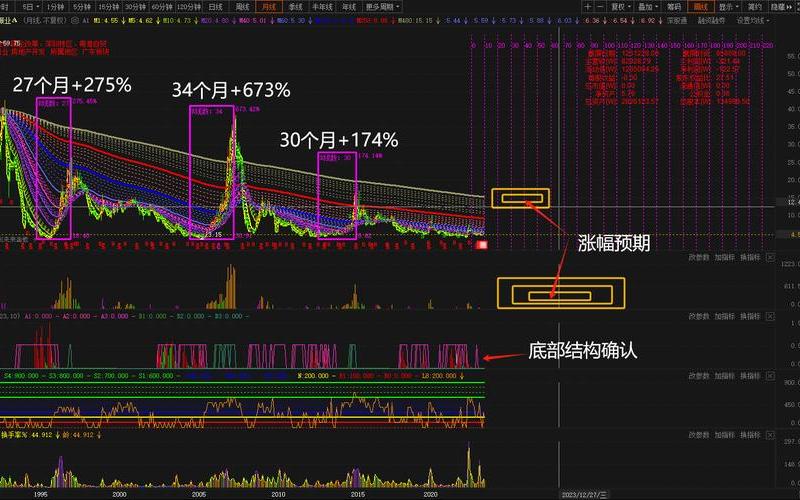Open the 叠加 overlay dropdown
800x500 pixels.
click(x=648, y=7)
